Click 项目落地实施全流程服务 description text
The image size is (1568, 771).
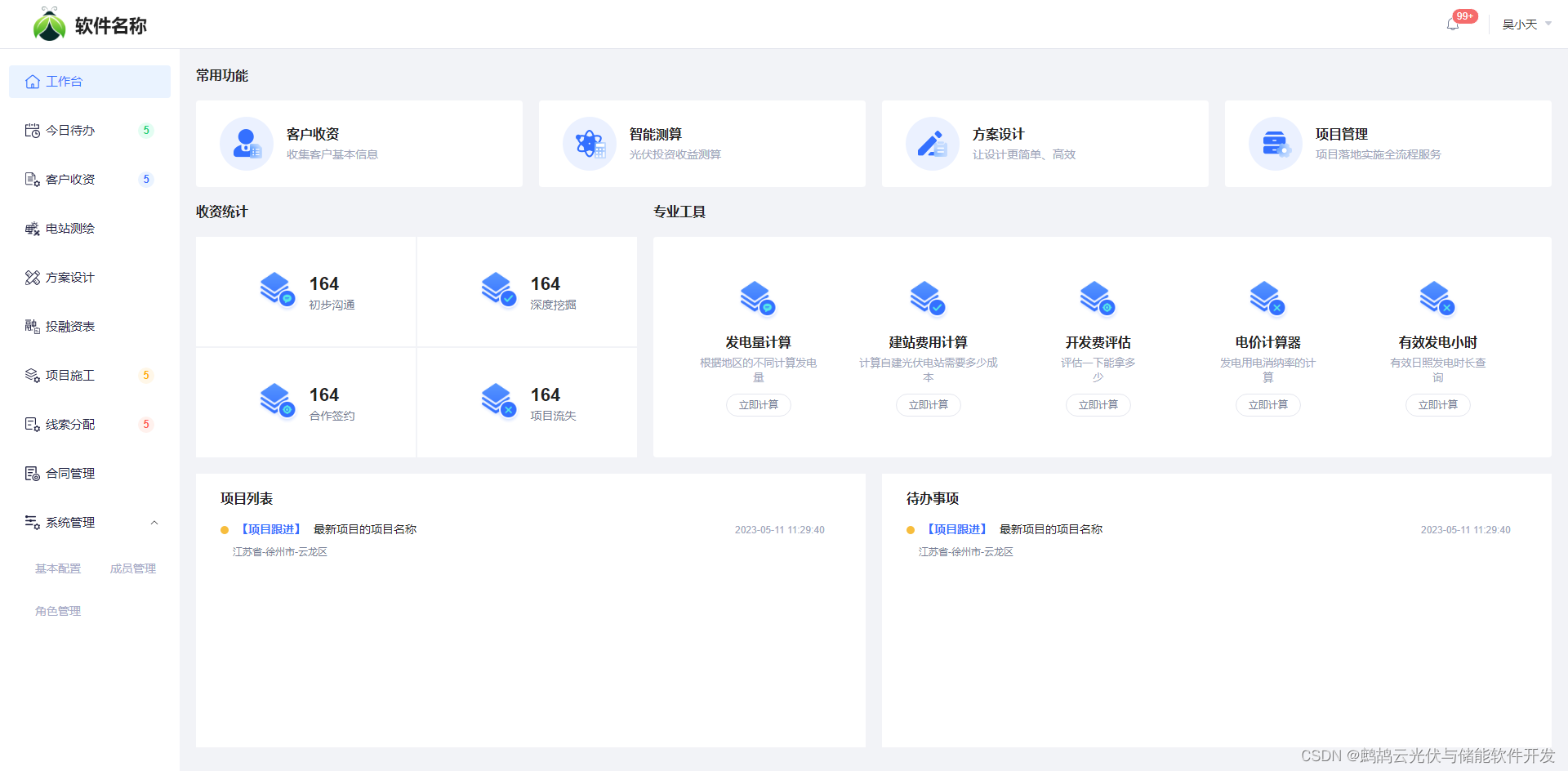(x=1379, y=154)
